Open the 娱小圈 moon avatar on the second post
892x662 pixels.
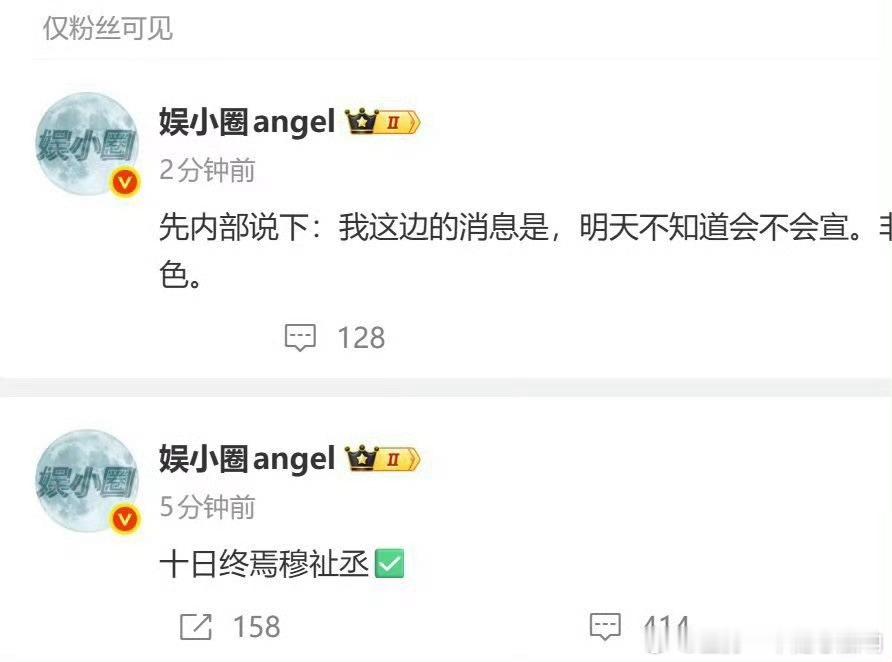click(87, 481)
